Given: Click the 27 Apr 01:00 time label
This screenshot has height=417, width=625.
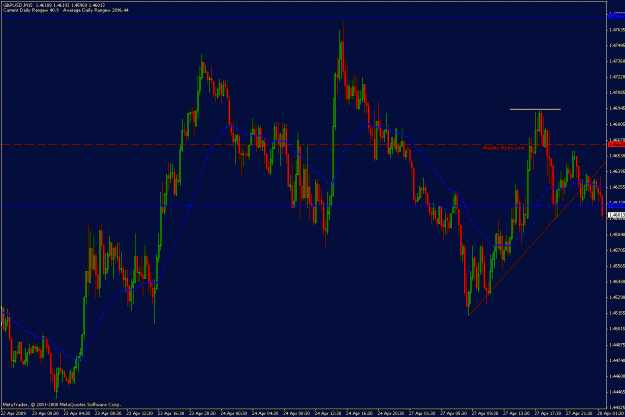Looking at the screenshot, I should (x=422, y=413).
